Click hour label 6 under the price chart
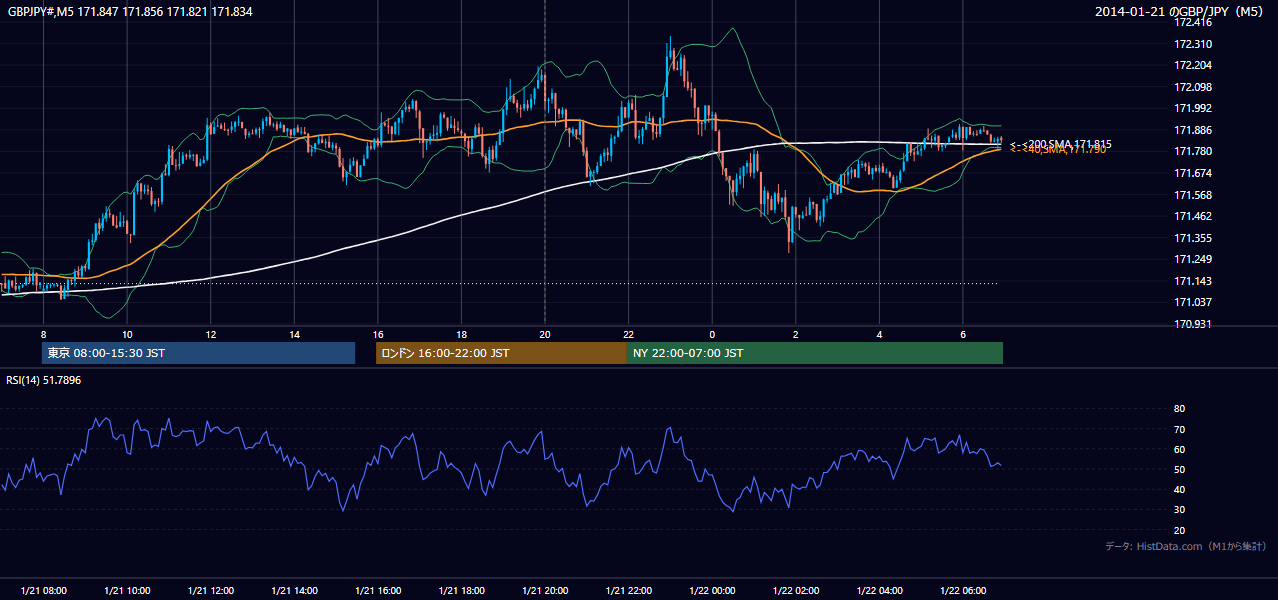The height and width of the screenshot is (600, 1278). 963,334
